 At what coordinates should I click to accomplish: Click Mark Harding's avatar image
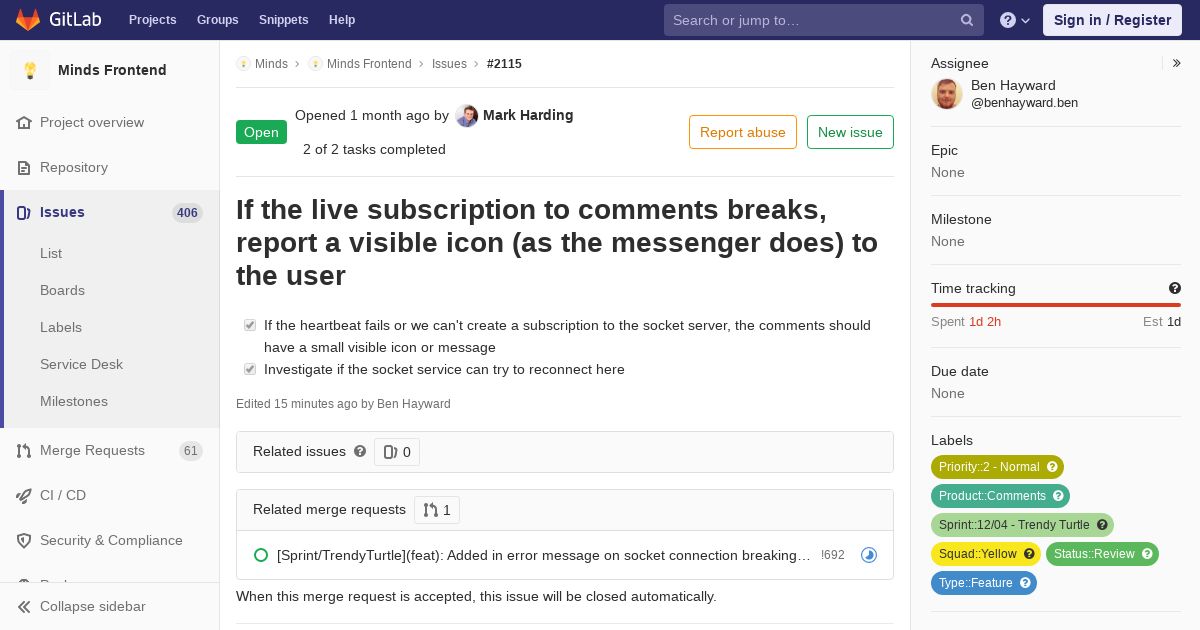pyautogui.click(x=466, y=116)
